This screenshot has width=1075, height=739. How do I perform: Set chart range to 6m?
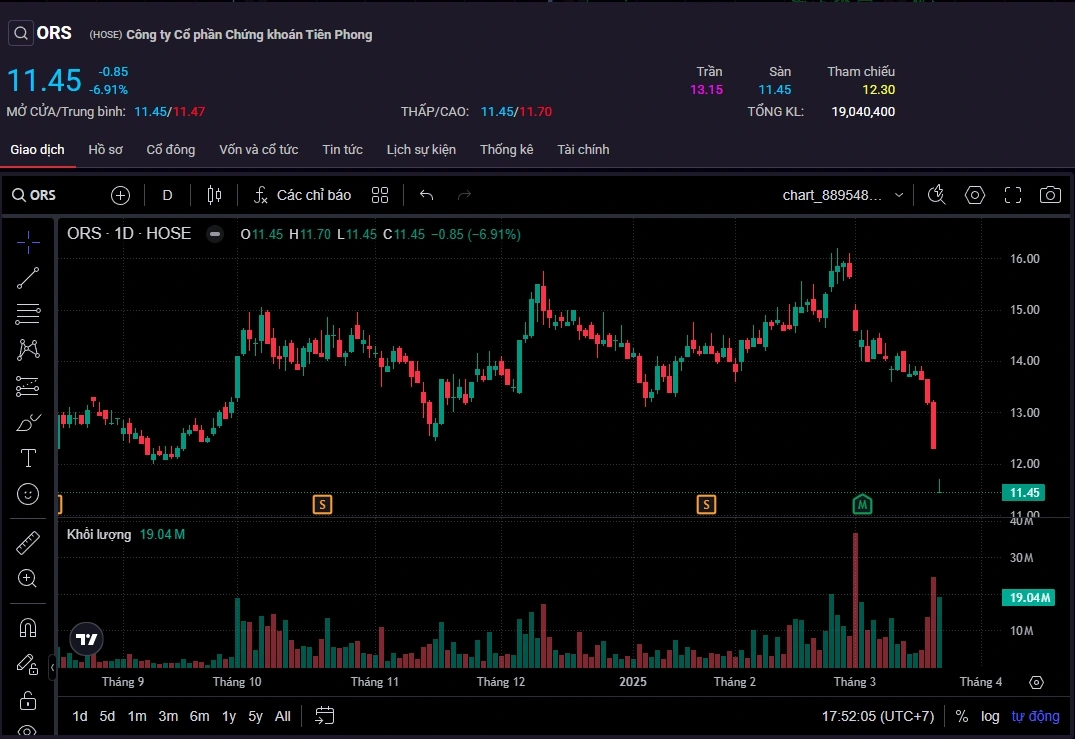[200, 716]
